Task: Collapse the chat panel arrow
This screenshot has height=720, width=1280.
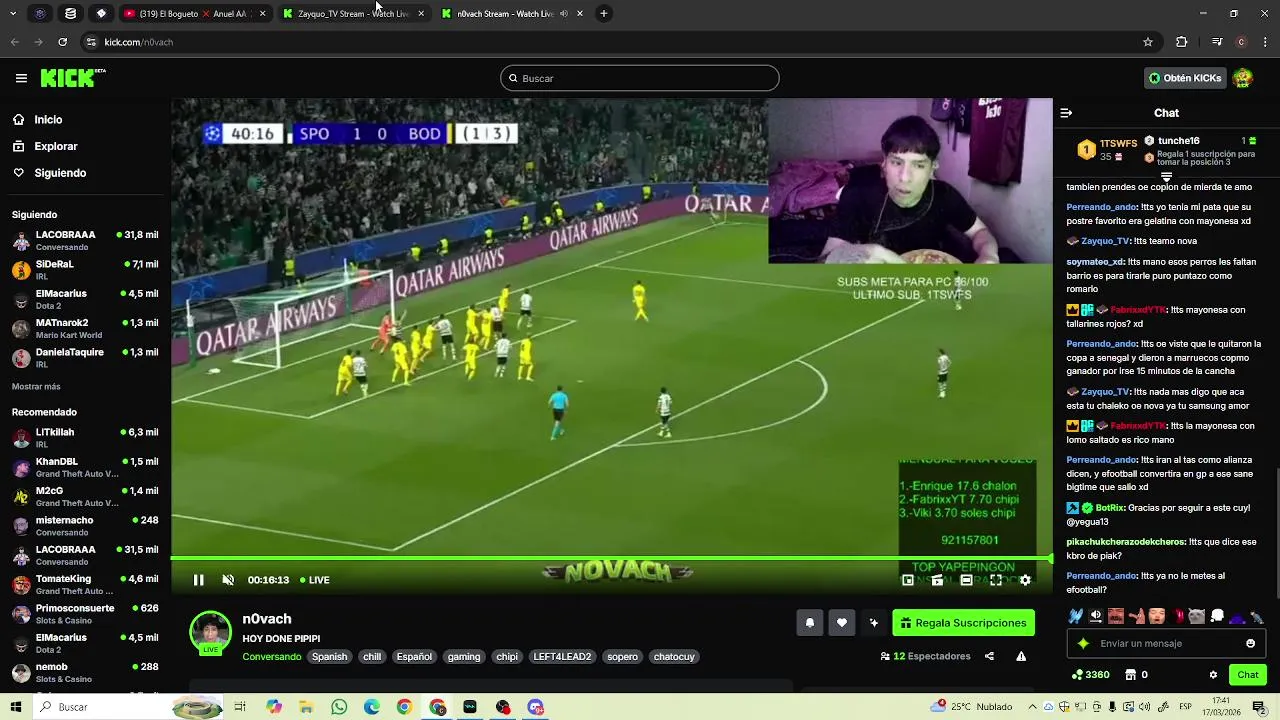Action: click(1066, 113)
